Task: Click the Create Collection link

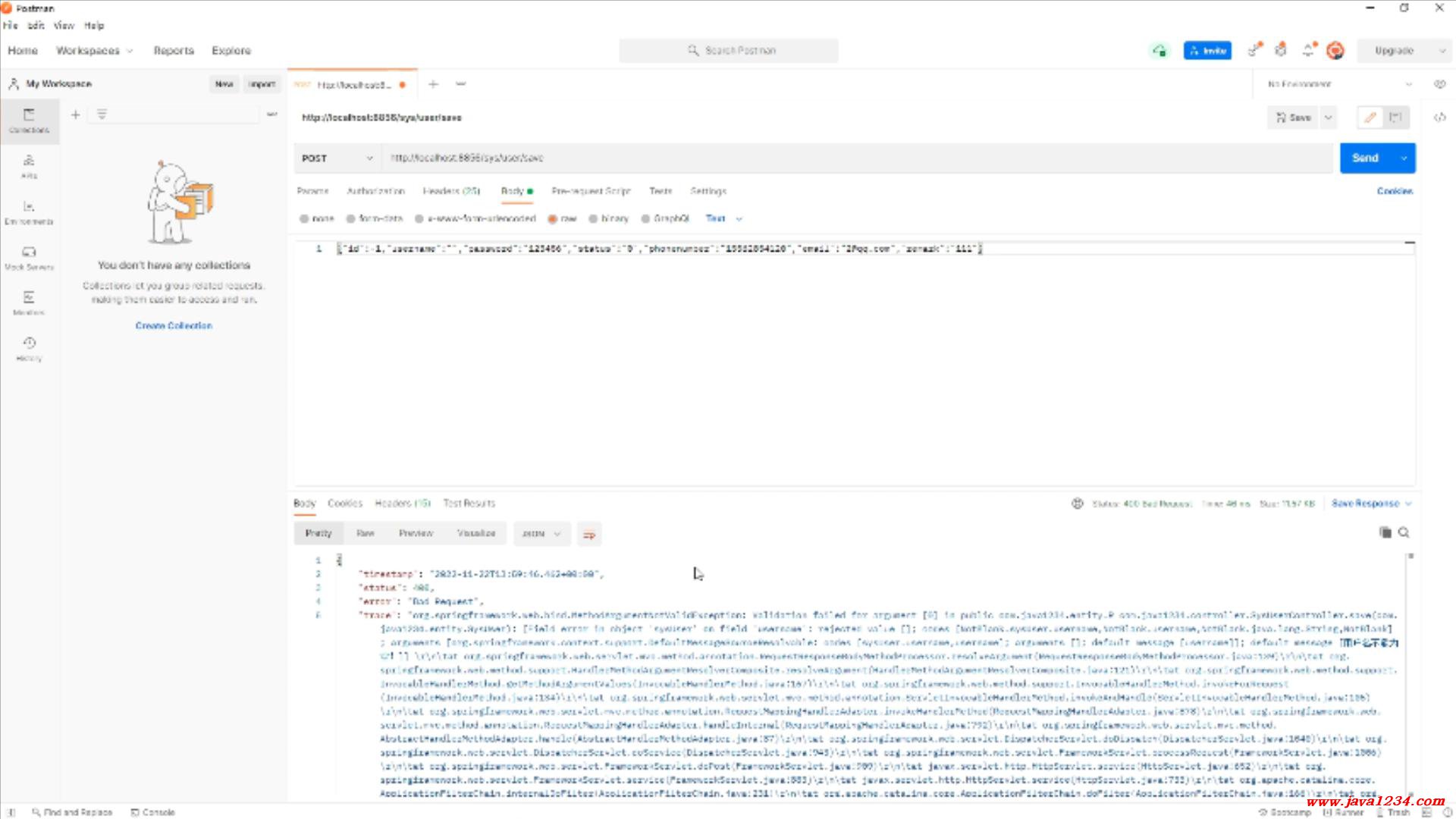Action: pyautogui.click(x=174, y=325)
